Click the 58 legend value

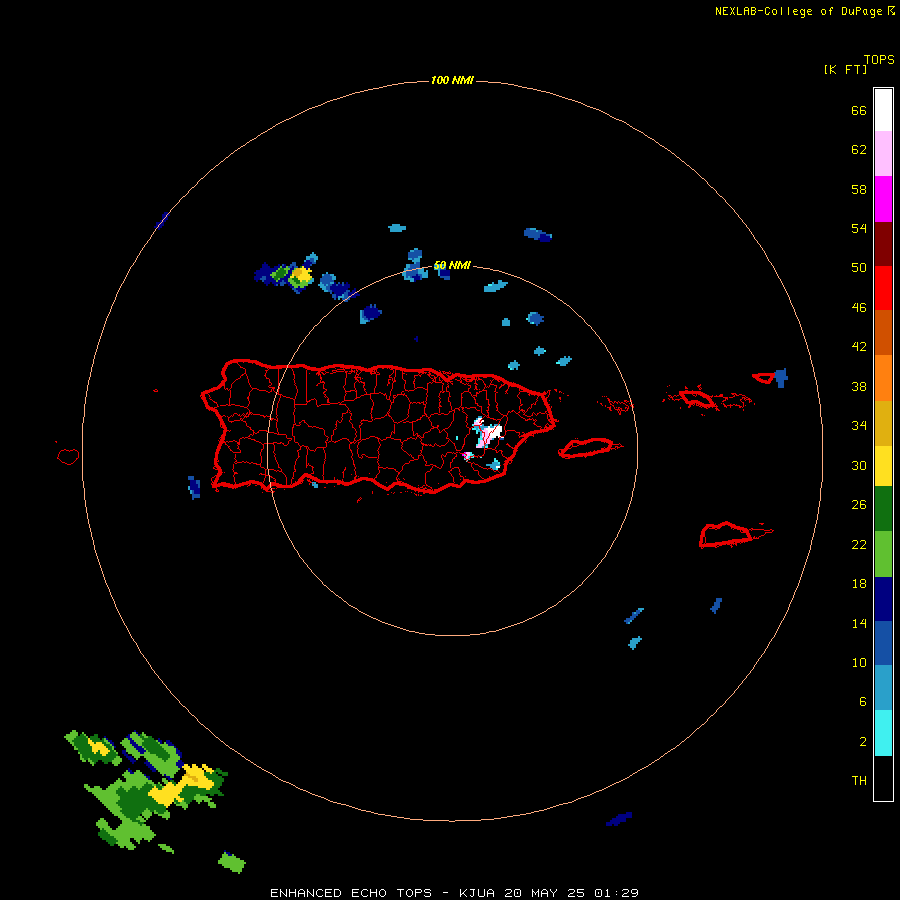[x=859, y=189]
